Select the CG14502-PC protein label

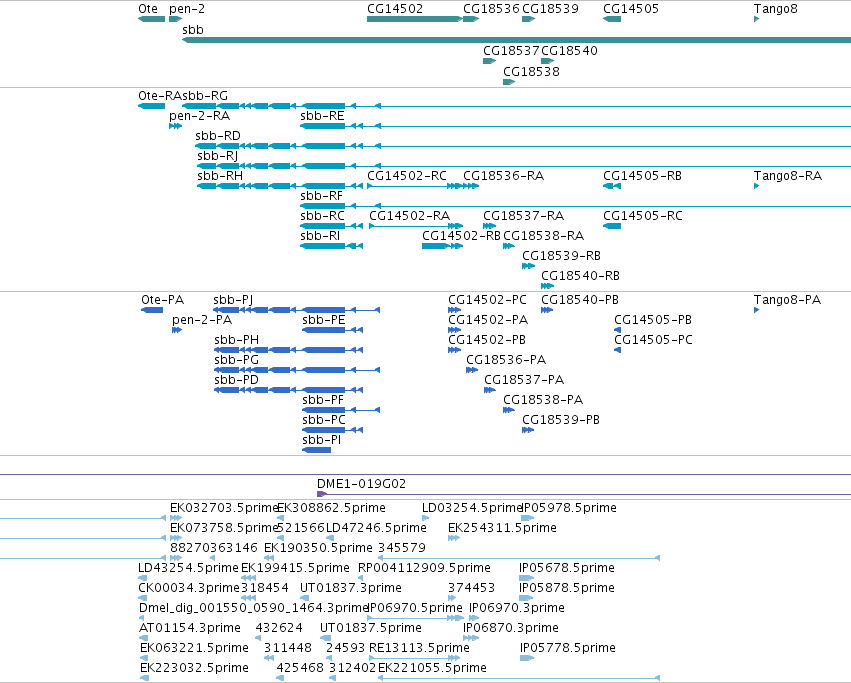tap(487, 300)
